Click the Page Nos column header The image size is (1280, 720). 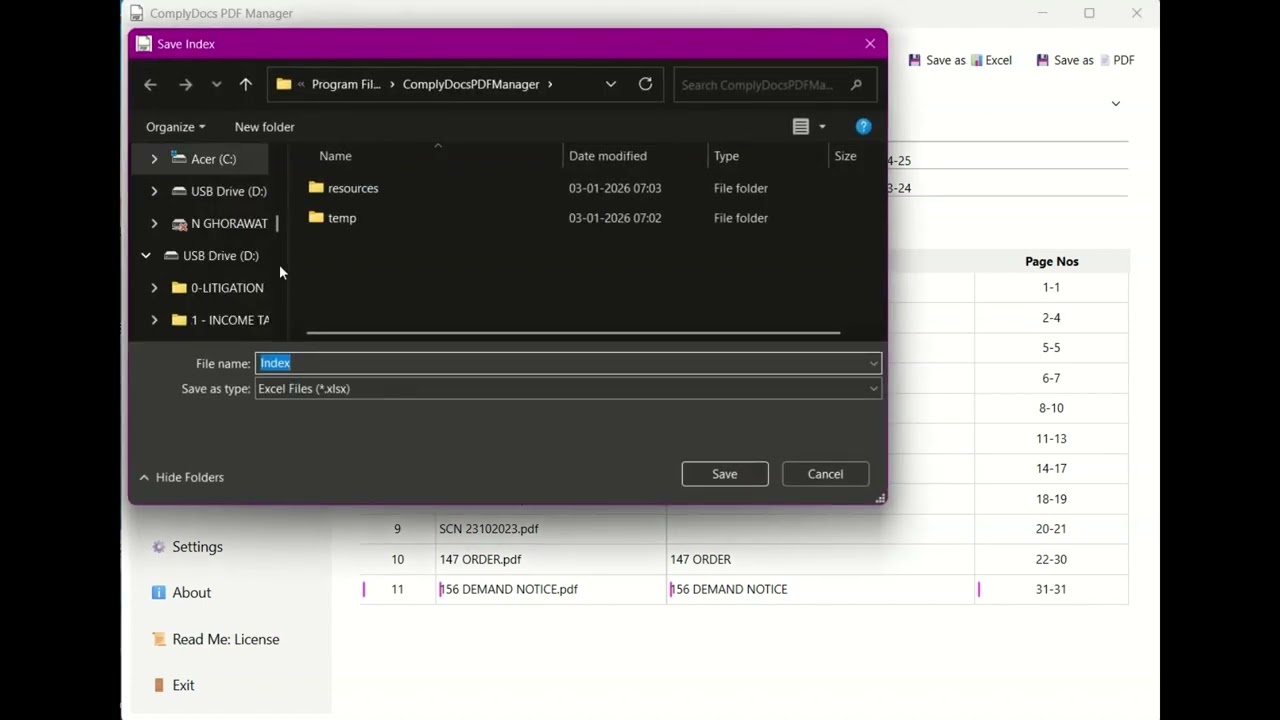[1051, 261]
